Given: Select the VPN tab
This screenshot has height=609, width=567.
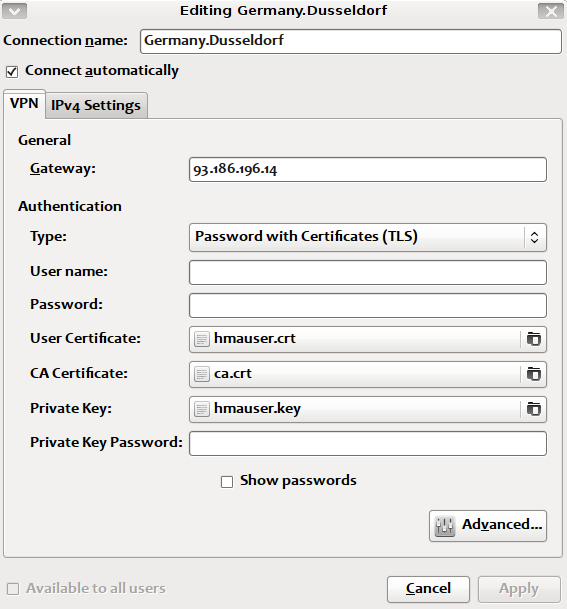Looking at the screenshot, I should (24, 104).
